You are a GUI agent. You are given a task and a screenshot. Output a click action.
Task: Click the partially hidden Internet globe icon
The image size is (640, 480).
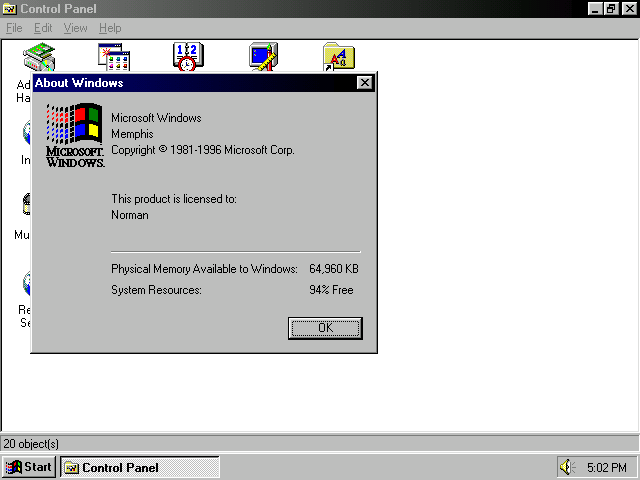[26, 132]
